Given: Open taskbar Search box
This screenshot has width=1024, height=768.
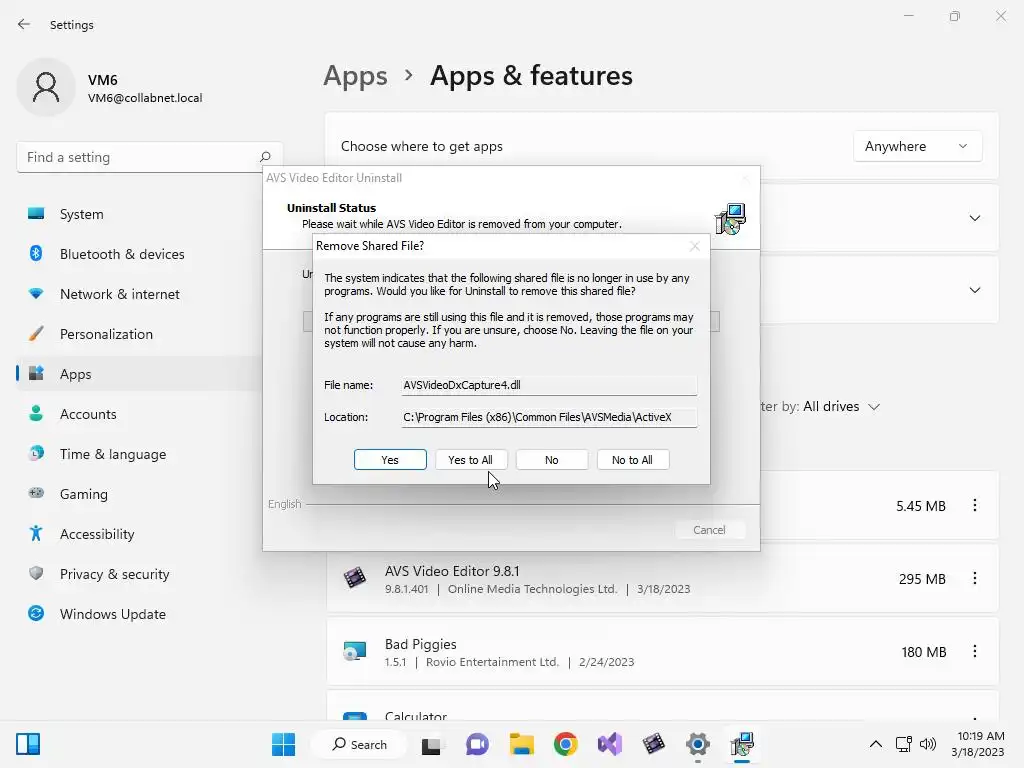Looking at the screenshot, I should pos(359,744).
